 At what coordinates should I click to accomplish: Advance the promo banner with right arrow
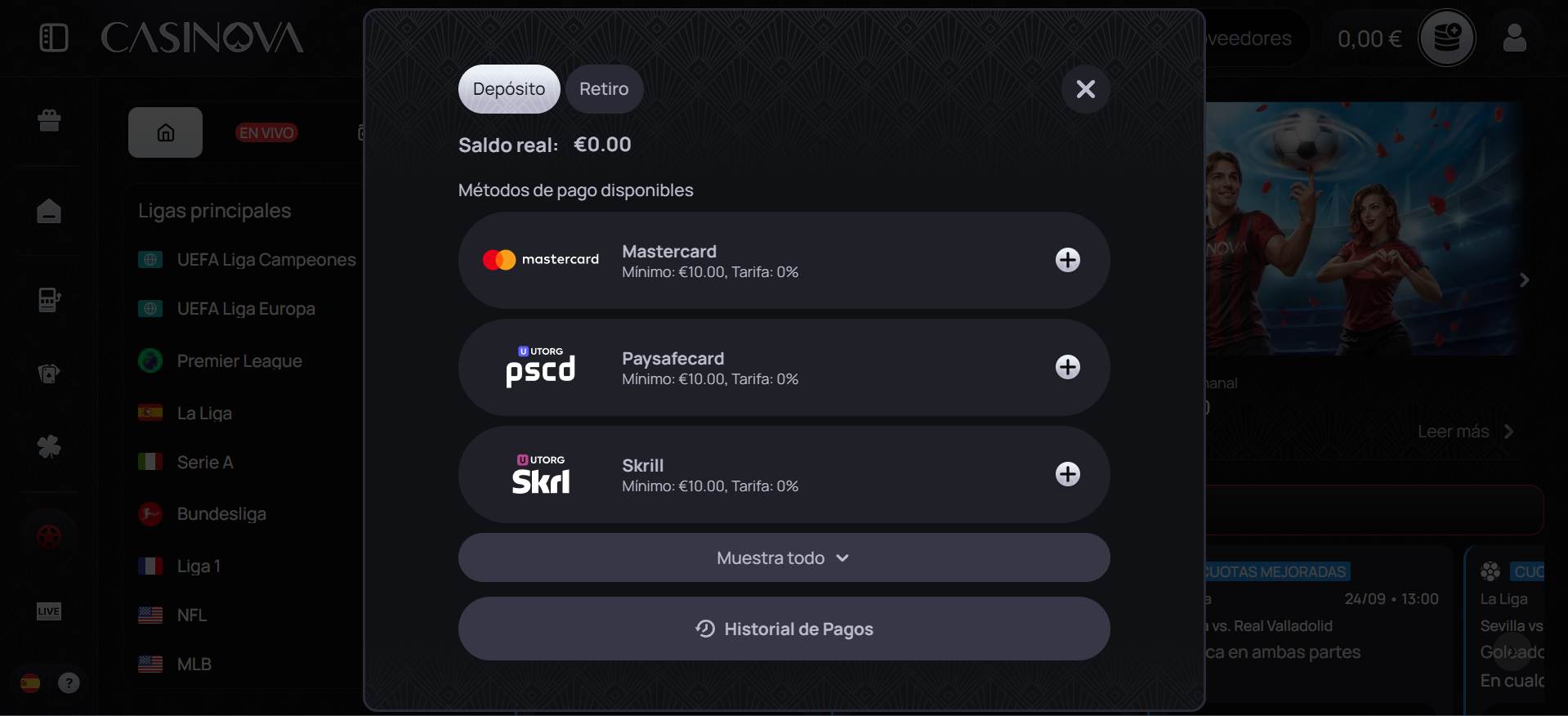[1524, 280]
